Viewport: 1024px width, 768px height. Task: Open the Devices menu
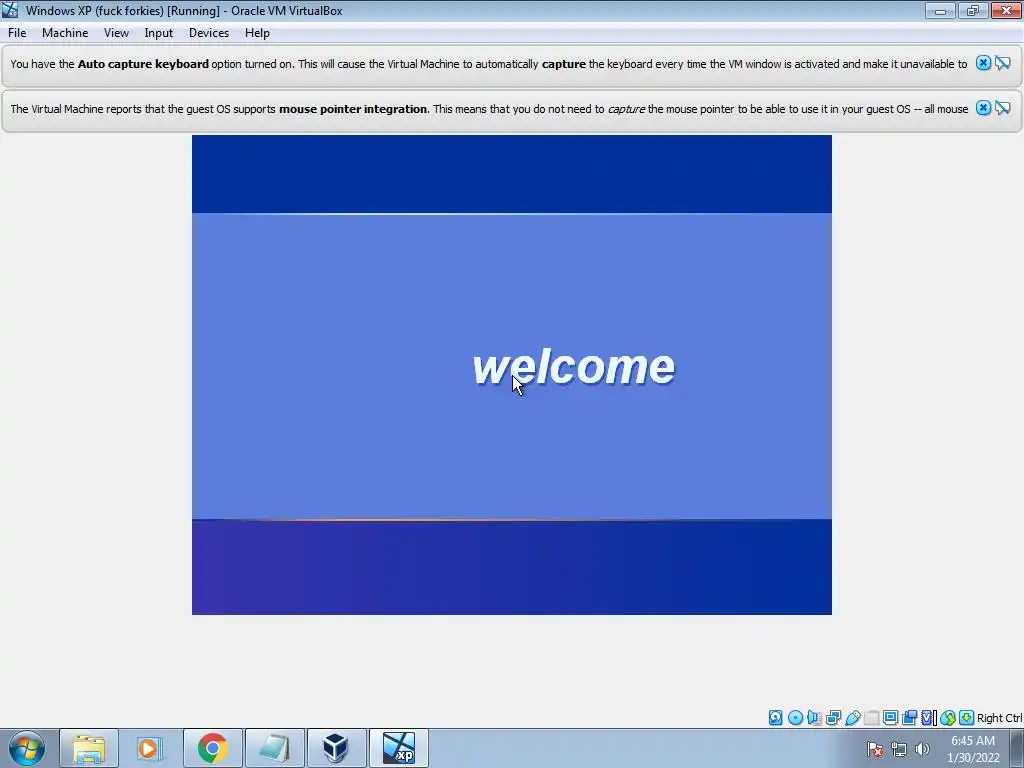click(x=209, y=33)
